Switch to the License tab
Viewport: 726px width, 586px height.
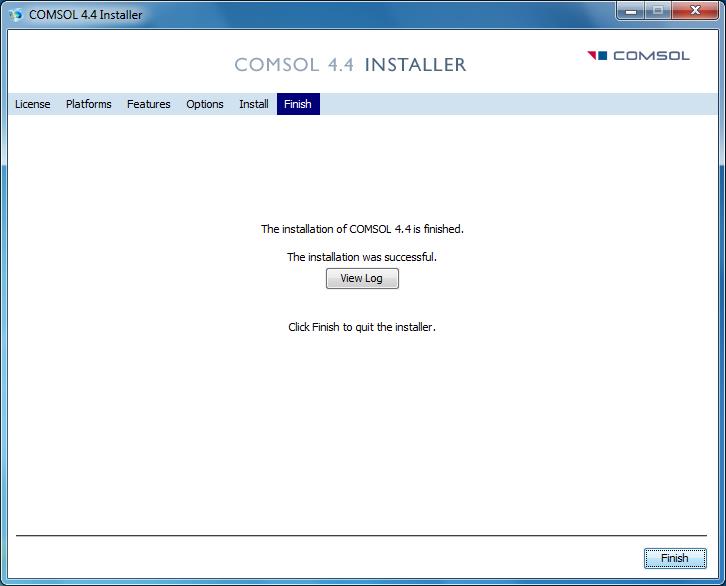click(x=32, y=104)
